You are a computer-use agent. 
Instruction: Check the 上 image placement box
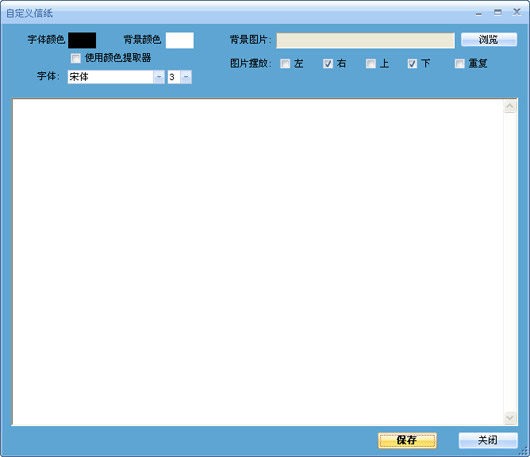(x=371, y=64)
